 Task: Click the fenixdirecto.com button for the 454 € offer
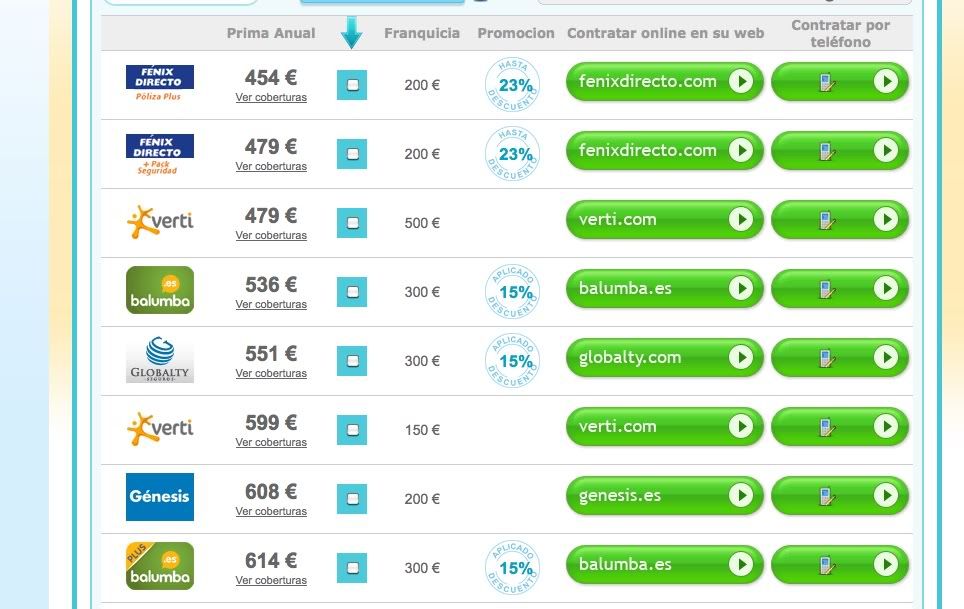point(665,81)
